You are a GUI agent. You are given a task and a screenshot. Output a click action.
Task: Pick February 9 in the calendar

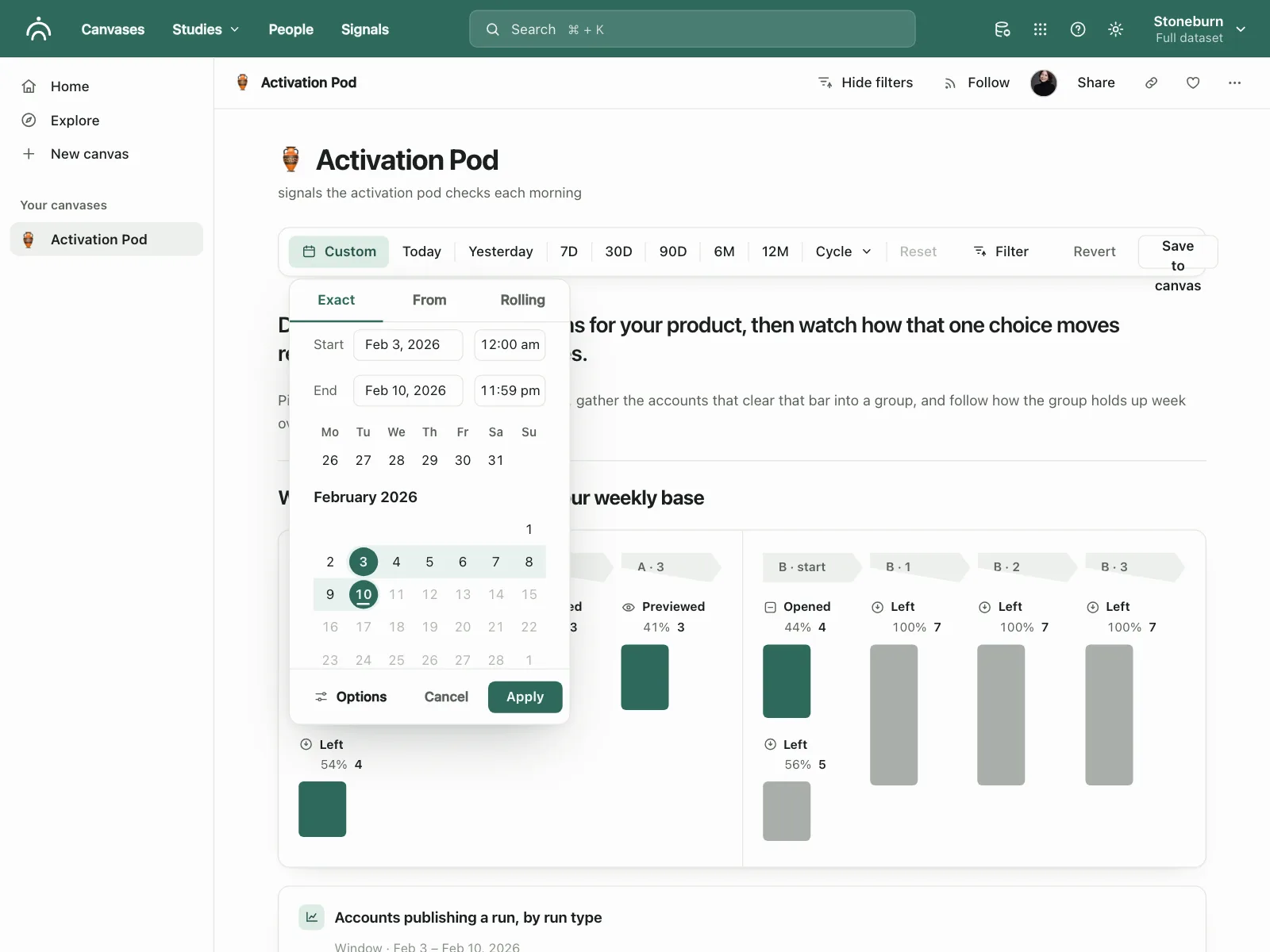point(330,594)
